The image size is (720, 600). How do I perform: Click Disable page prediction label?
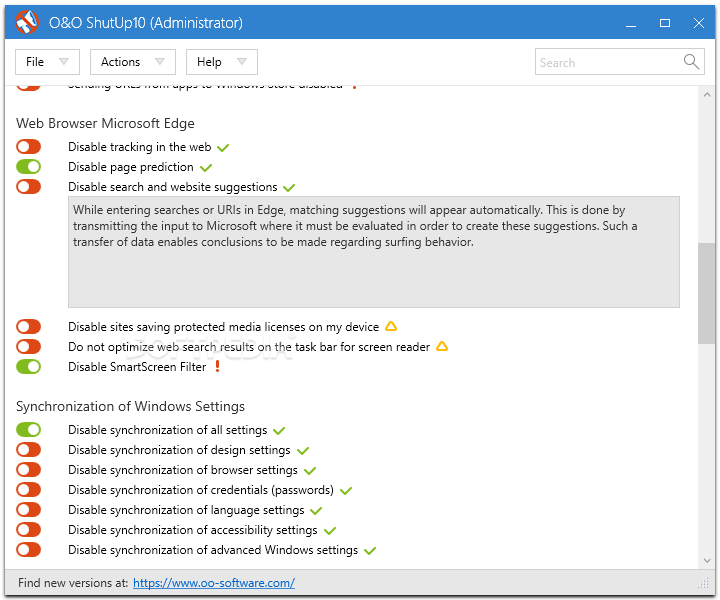131,167
